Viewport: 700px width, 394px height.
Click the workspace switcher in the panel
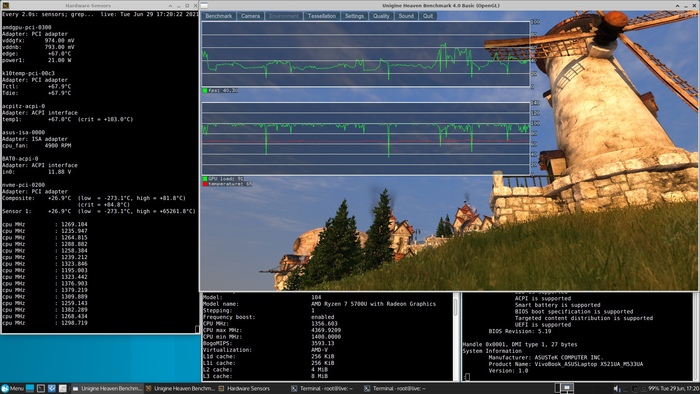(563, 389)
